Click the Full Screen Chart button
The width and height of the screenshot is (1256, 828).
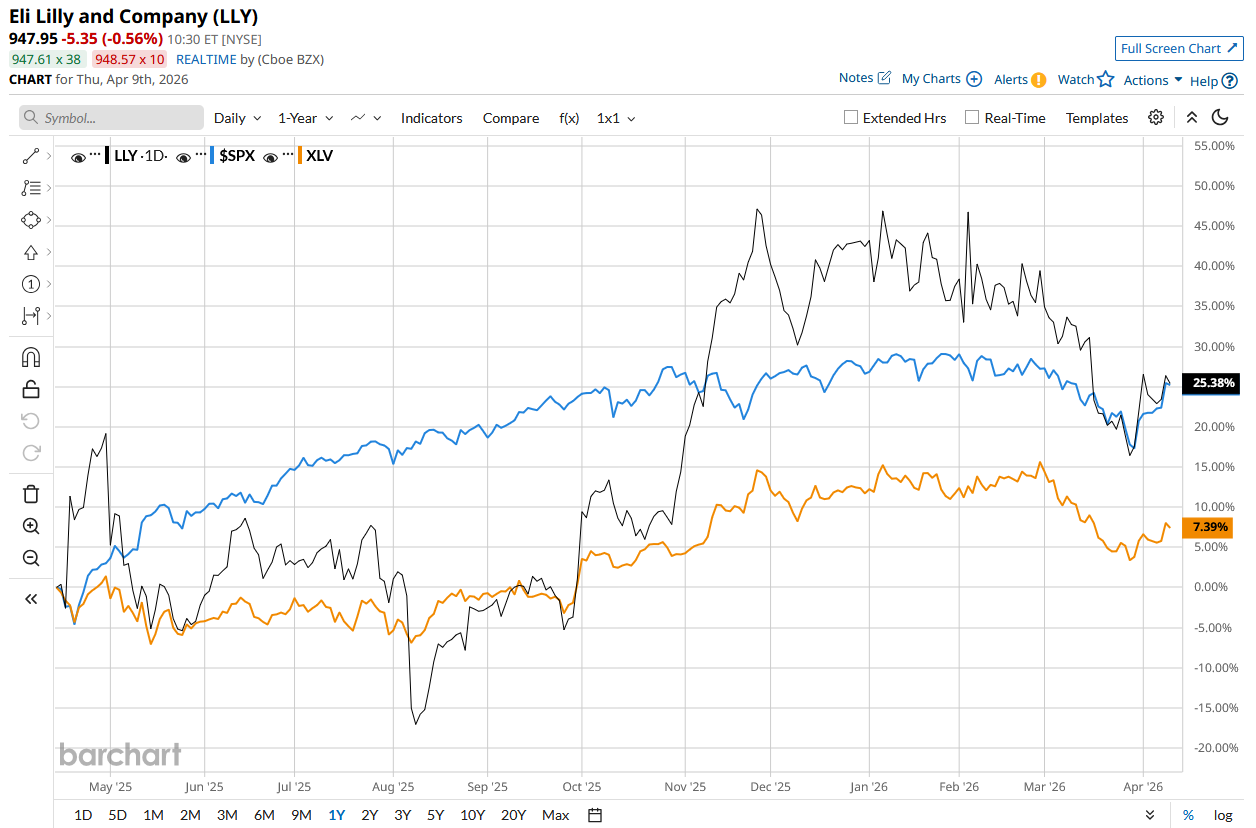(x=1179, y=48)
